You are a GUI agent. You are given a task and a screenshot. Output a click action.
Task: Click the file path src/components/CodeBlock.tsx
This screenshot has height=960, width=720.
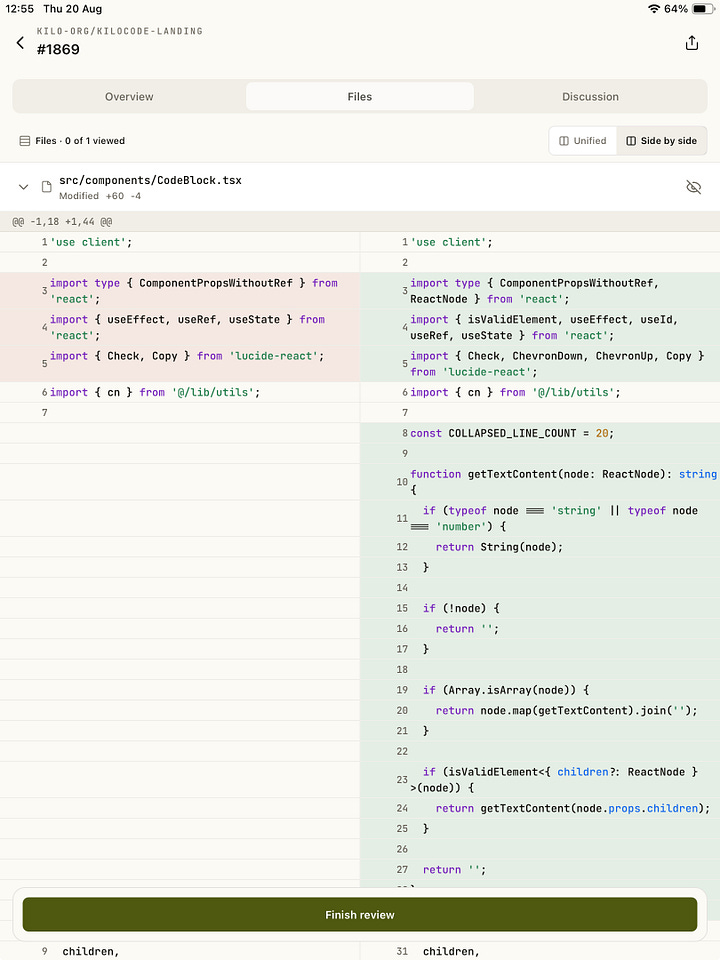point(150,181)
